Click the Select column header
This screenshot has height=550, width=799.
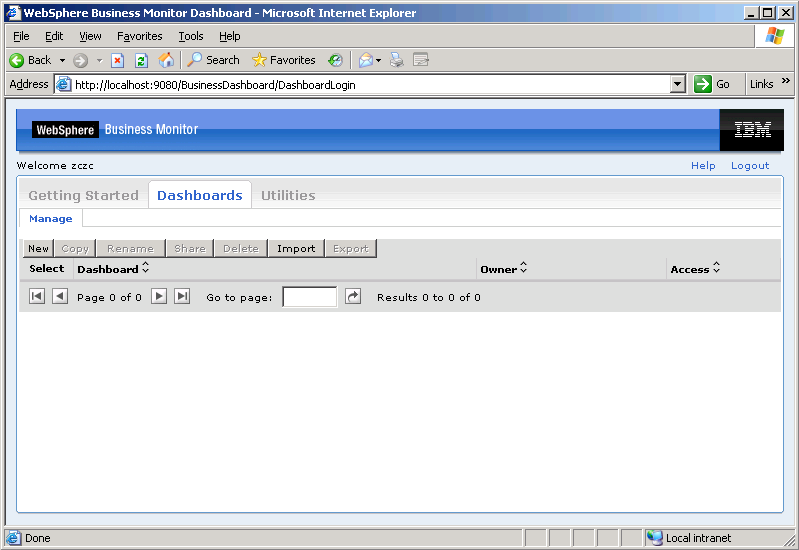pos(46,268)
